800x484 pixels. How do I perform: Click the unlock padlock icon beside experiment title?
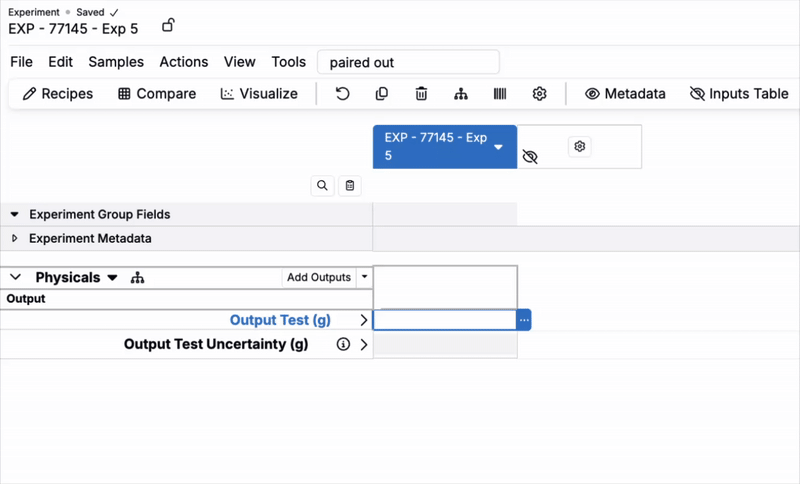(x=168, y=25)
